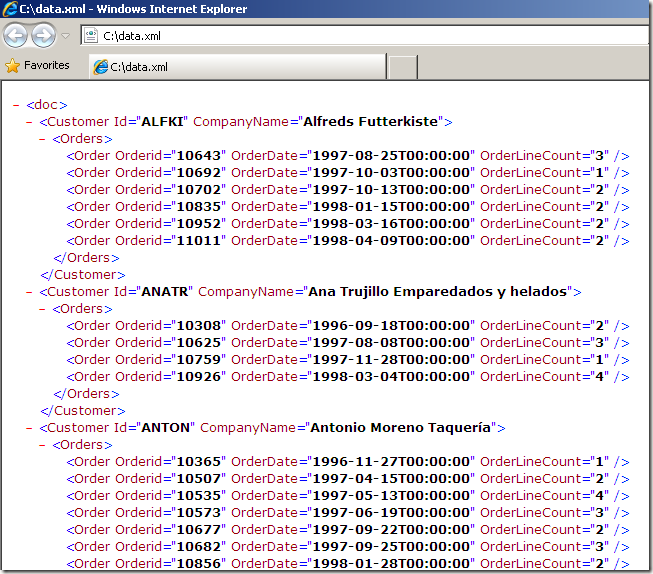
Task: Click OrderLineCount of order 10535
Action: click(599, 496)
